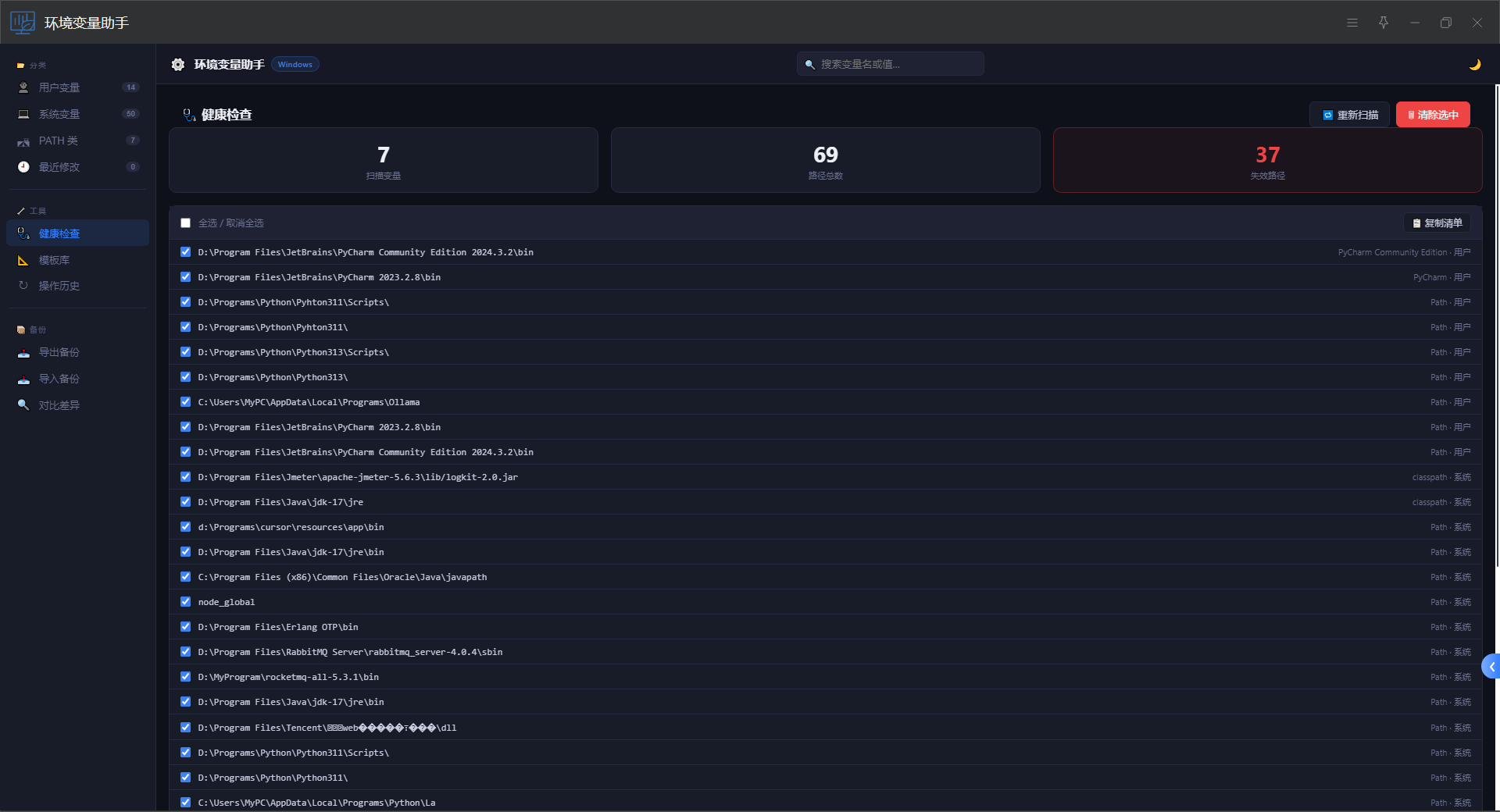
Task: Click the 导出备份 icon
Action: click(x=23, y=352)
